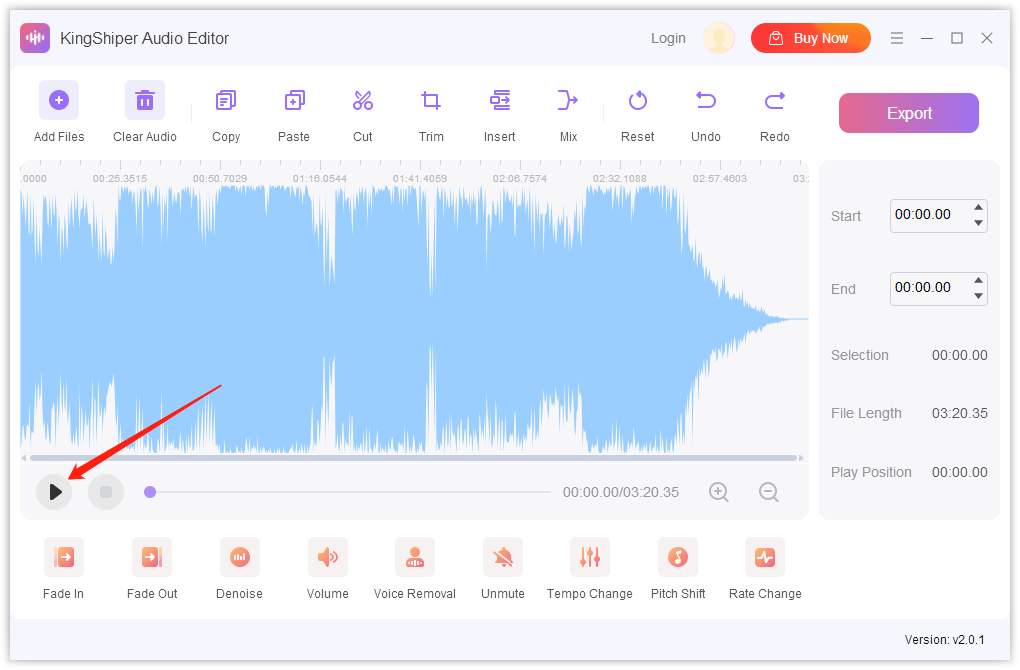Redo the last edit
Viewport: 1020px width, 670px height.
point(774,100)
